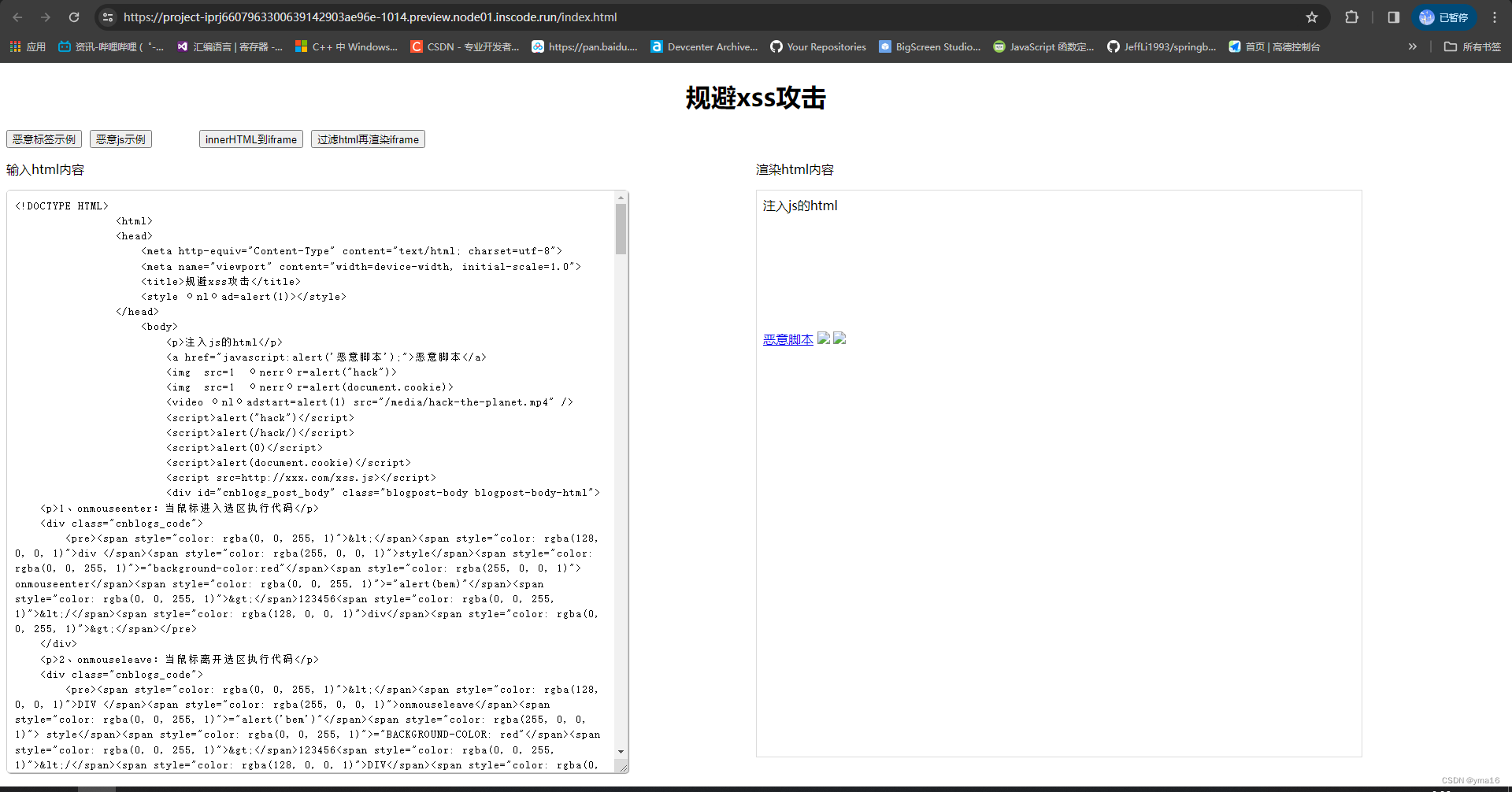Viewport: 1512px width, 792px height.
Task: Go back with the browser back arrow
Action: (x=17, y=17)
